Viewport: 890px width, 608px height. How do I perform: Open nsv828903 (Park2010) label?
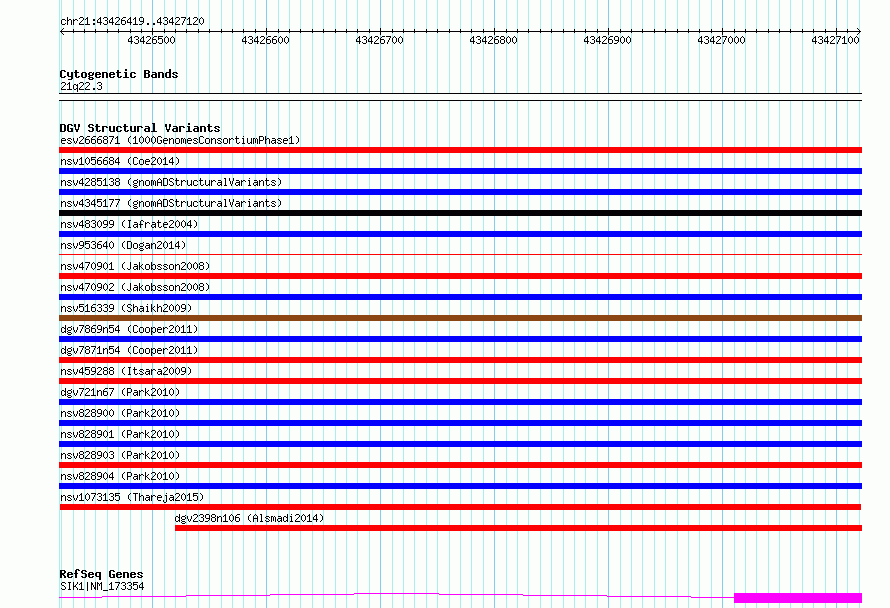[x=120, y=455]
